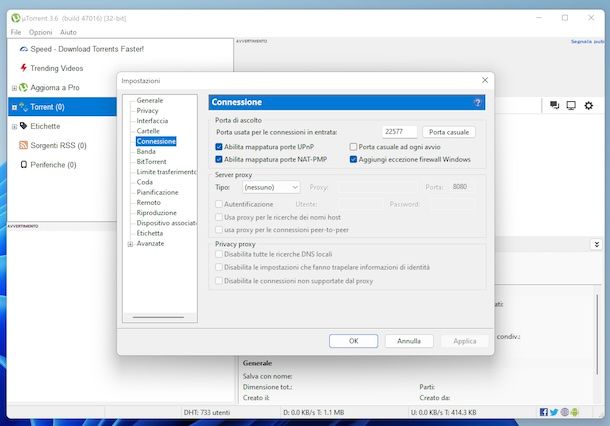Confirm settings with OK button
Screen dimensions: 610x426
pyautogui.click(x=353, y=341)
